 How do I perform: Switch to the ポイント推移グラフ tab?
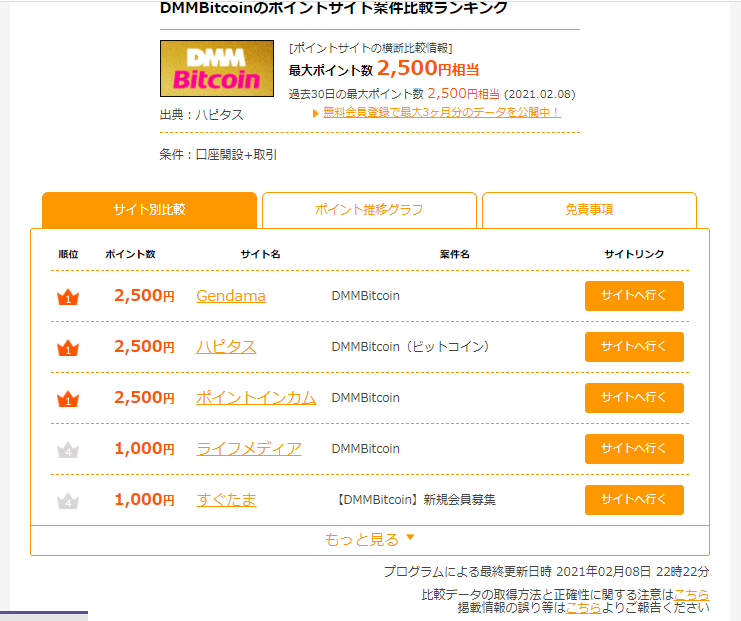pyautogui.click(x=369, y=210)
